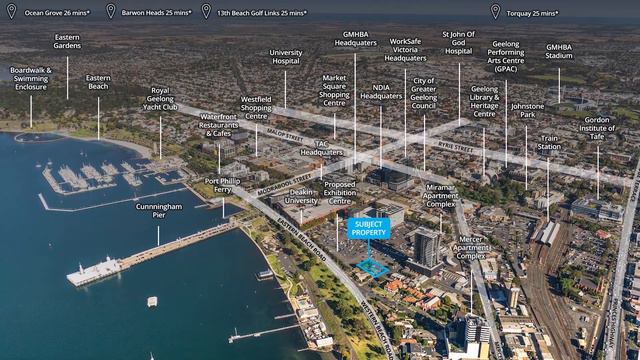Viewport: 640px width, 360px height.
Task: Click the Western Beach Road label
Action: coord(377,330)
